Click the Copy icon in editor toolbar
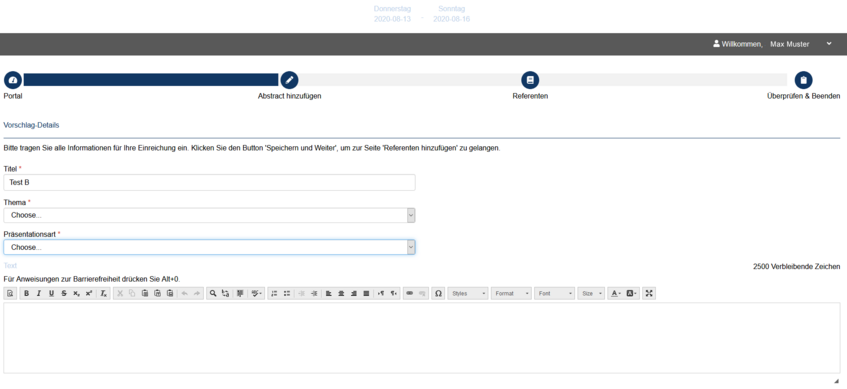This screenshot has height=389, width=847. coord(132,293)
